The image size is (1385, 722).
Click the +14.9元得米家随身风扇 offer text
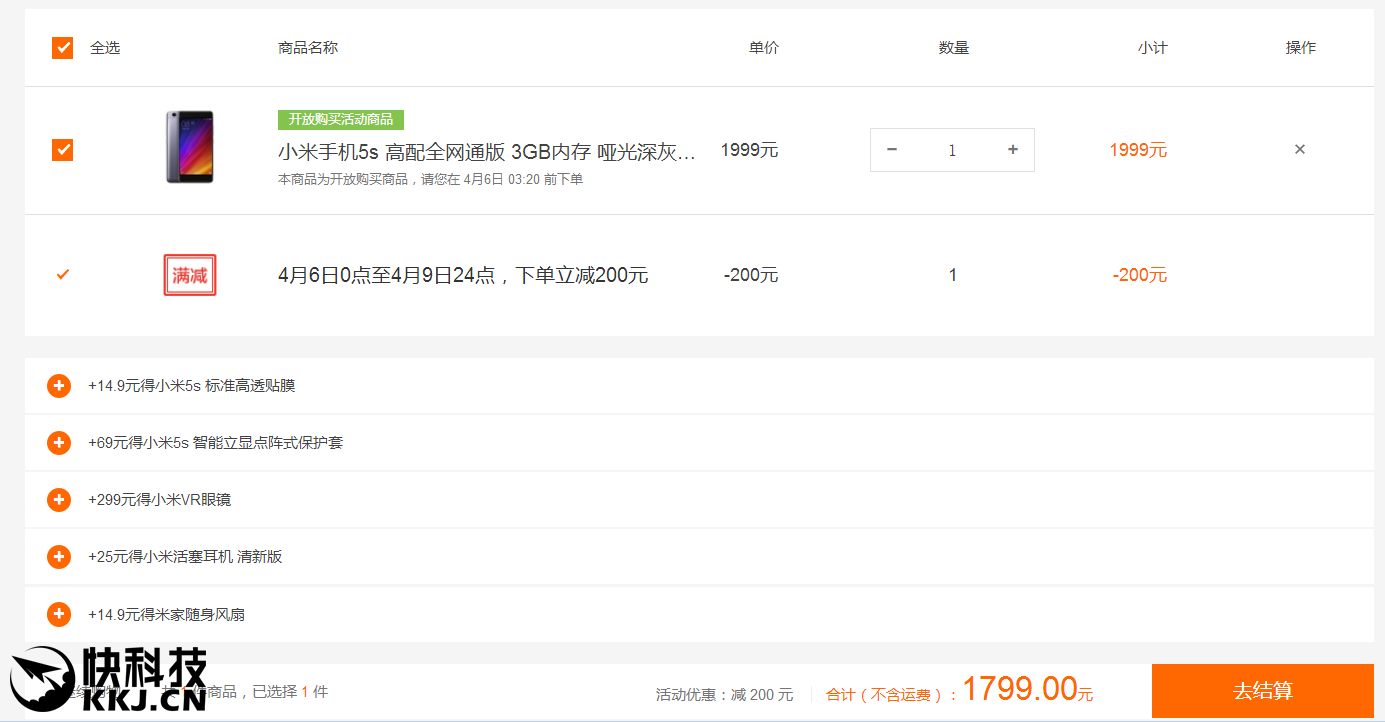coord(167,614)
